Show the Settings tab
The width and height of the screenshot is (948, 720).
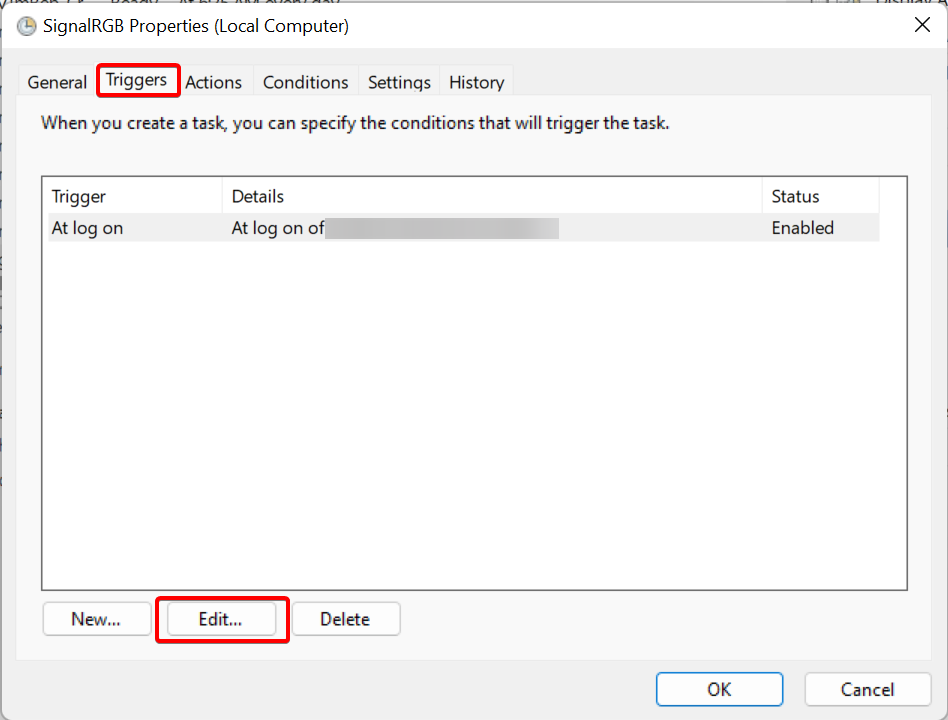click(x=399, y=82)
